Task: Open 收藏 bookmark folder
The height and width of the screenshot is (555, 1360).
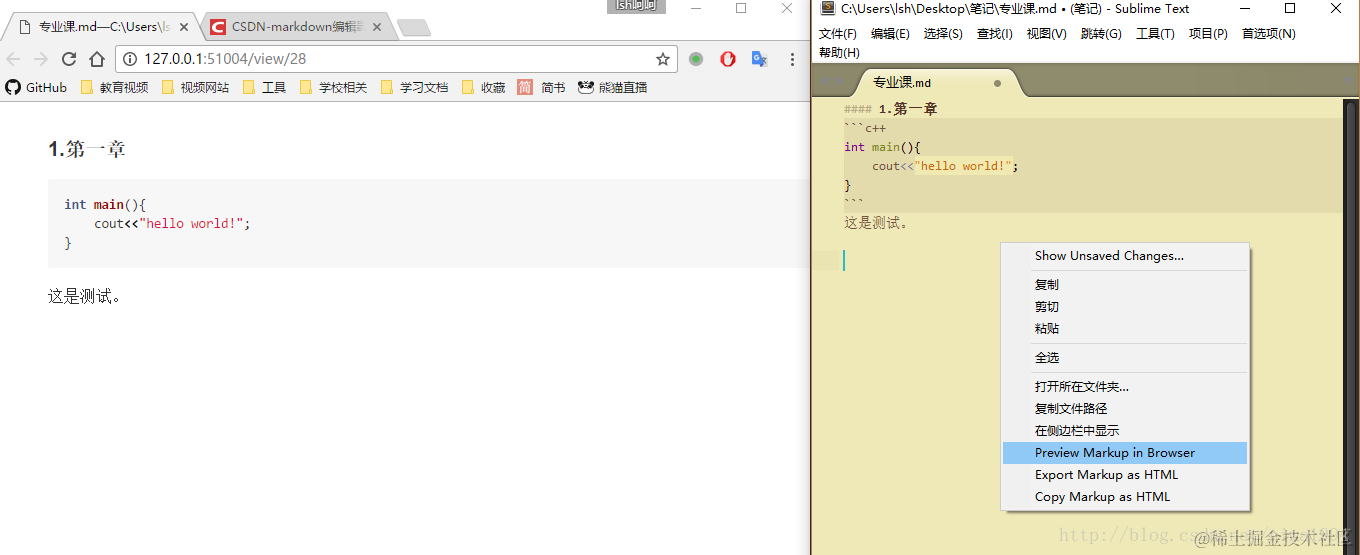Action: tap(484, 87)
